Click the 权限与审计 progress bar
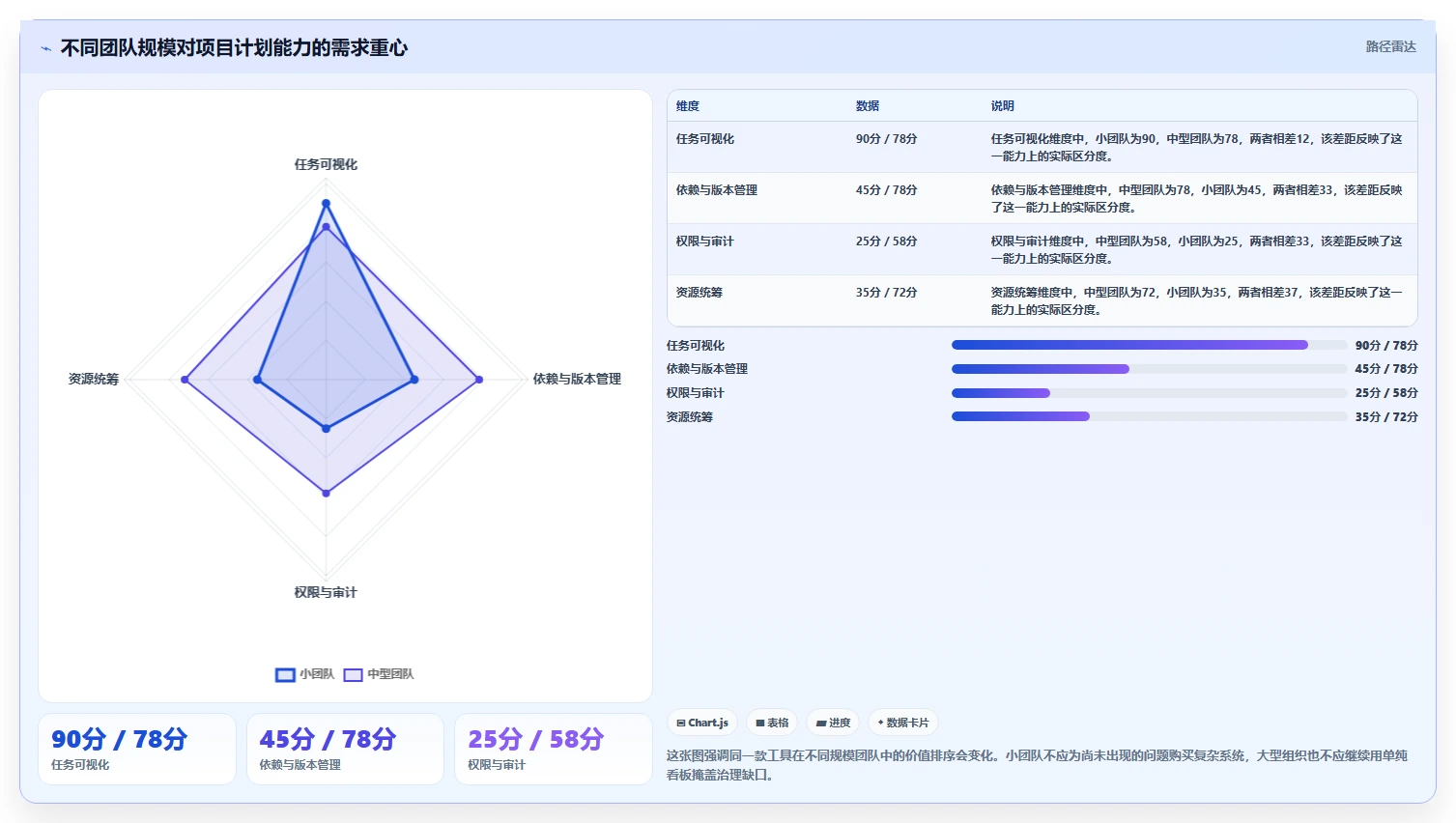This screenshot has height=823, width=1456. click(x=1149, y=393)
